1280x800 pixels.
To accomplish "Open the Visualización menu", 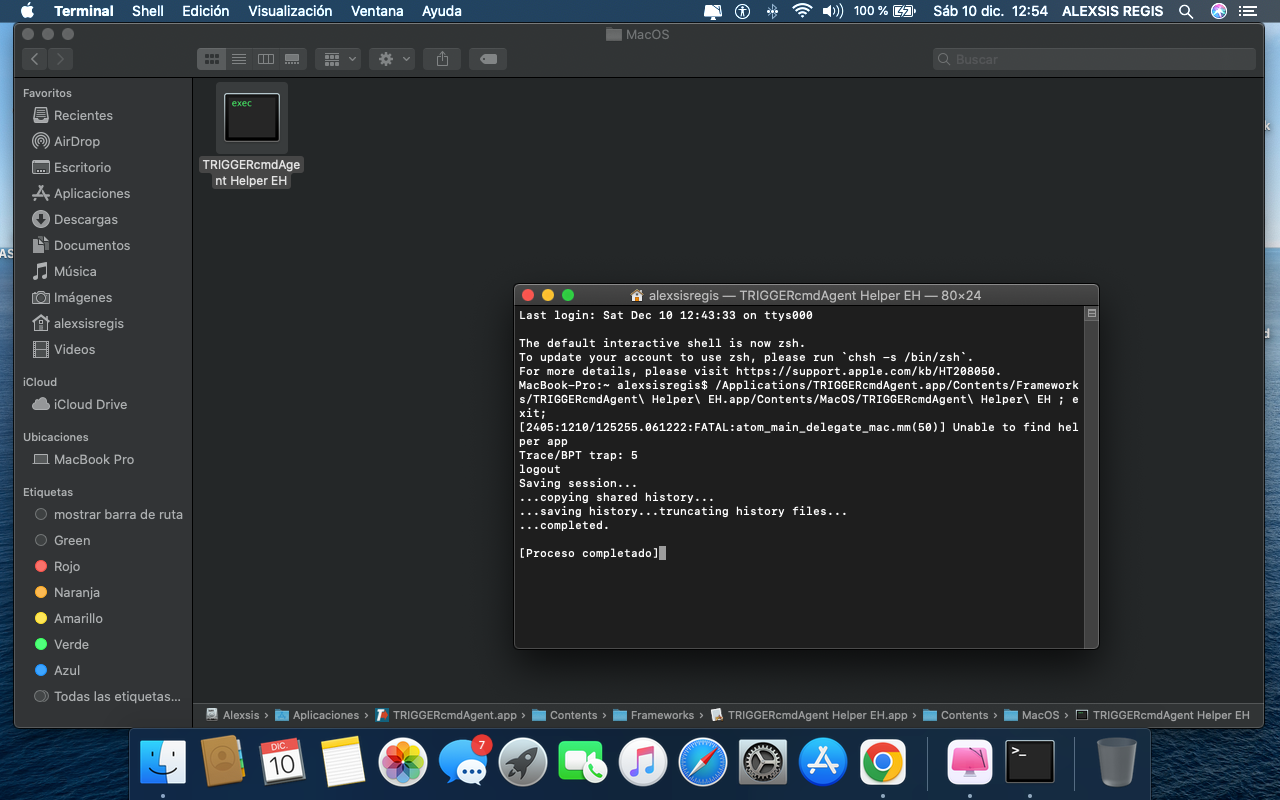I will click(290, 11).
